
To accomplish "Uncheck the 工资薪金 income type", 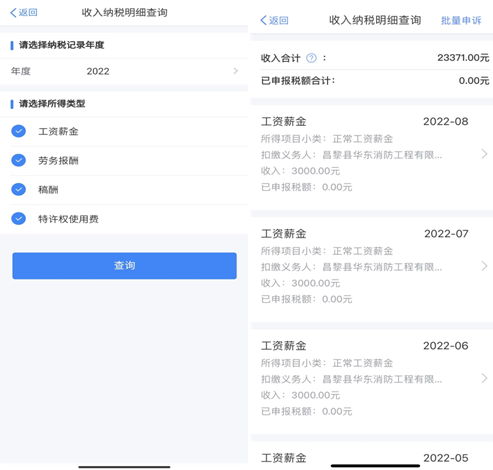I will [19, 131].
